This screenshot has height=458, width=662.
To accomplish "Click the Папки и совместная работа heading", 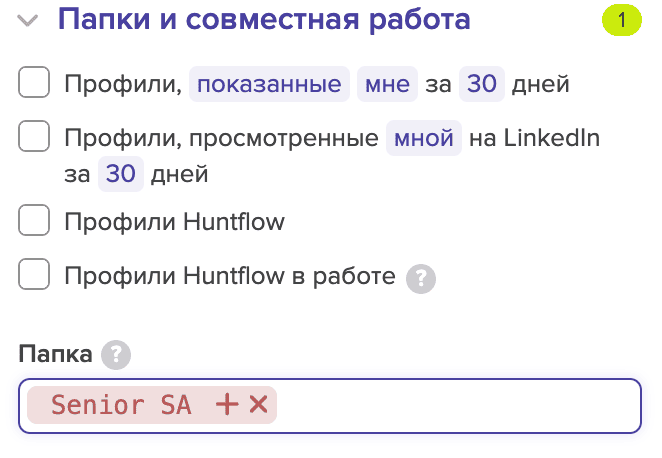I will 264,20.
